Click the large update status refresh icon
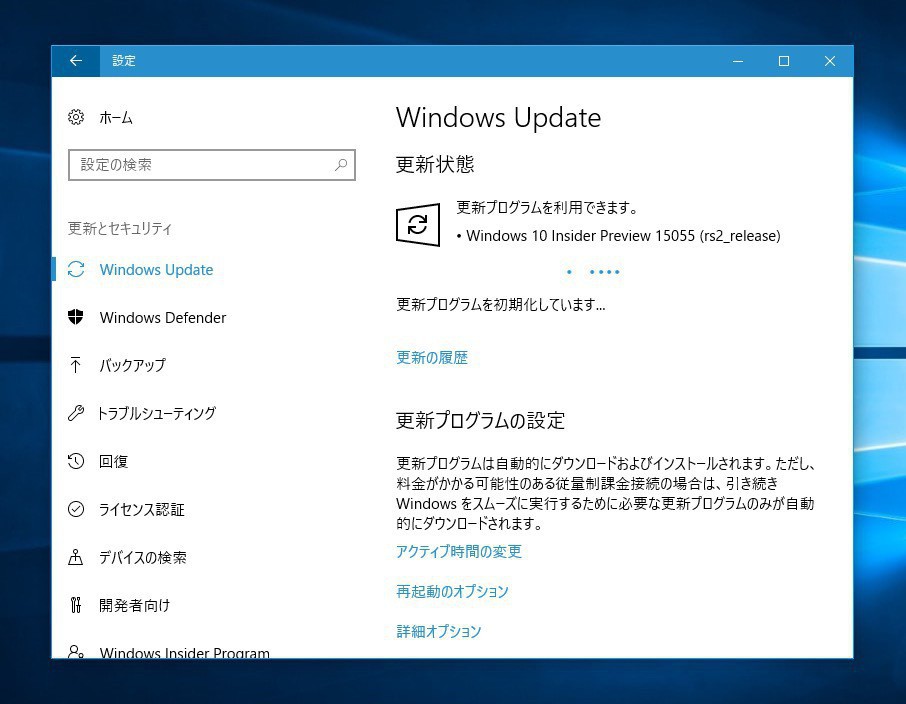The width and height of the screenshot is (906, 704). [418, 224]
